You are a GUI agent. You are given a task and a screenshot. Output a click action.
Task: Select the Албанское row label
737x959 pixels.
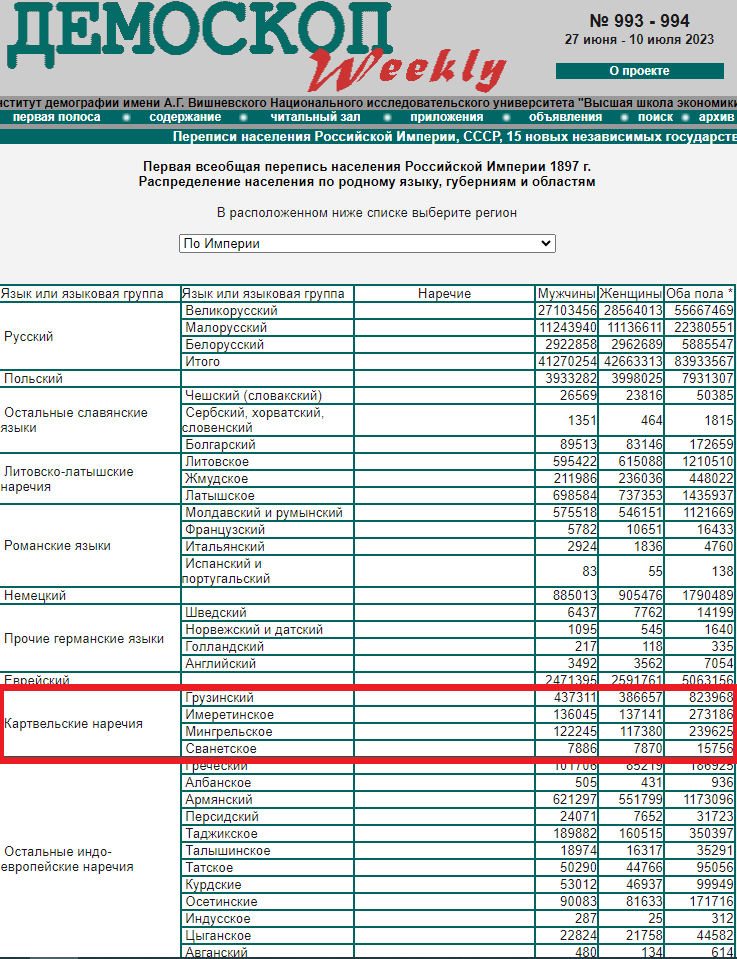[218, 783]
